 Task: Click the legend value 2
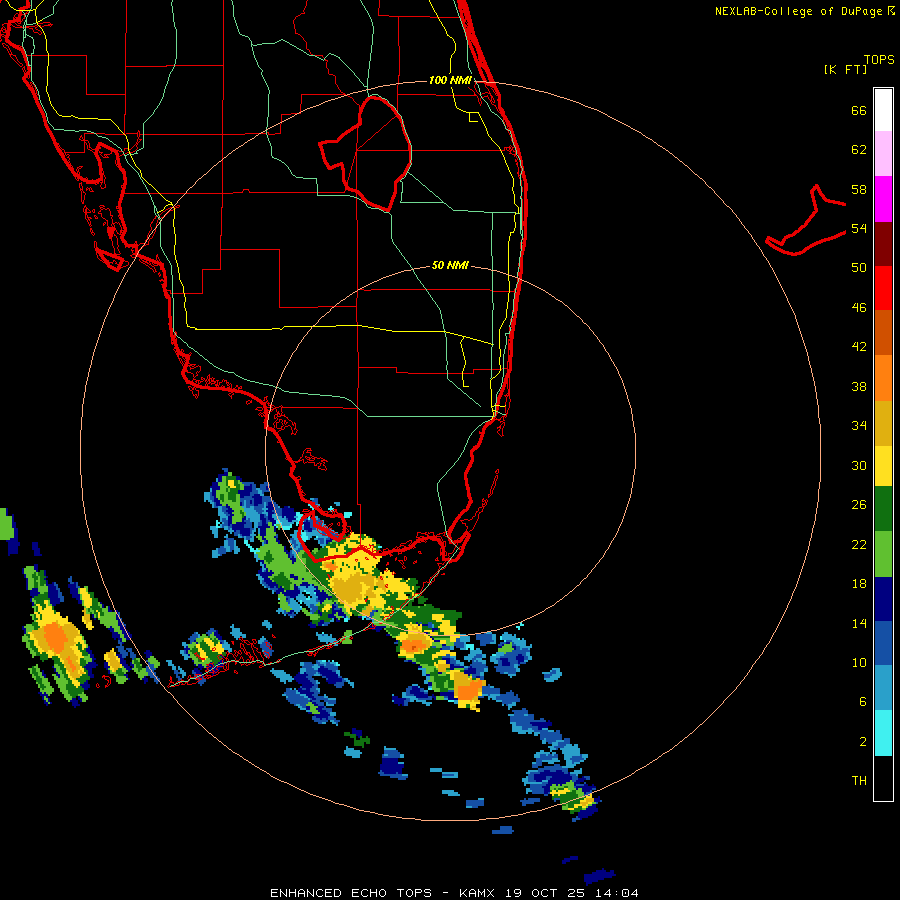pyautogui.click(x=863, y=742)
